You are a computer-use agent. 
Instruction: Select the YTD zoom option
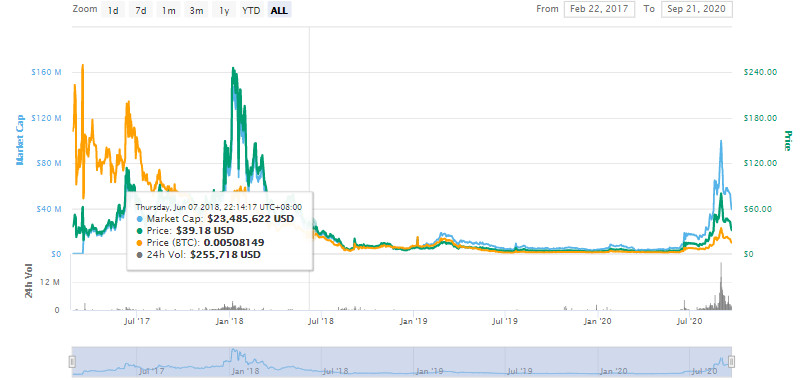[251, 10]
